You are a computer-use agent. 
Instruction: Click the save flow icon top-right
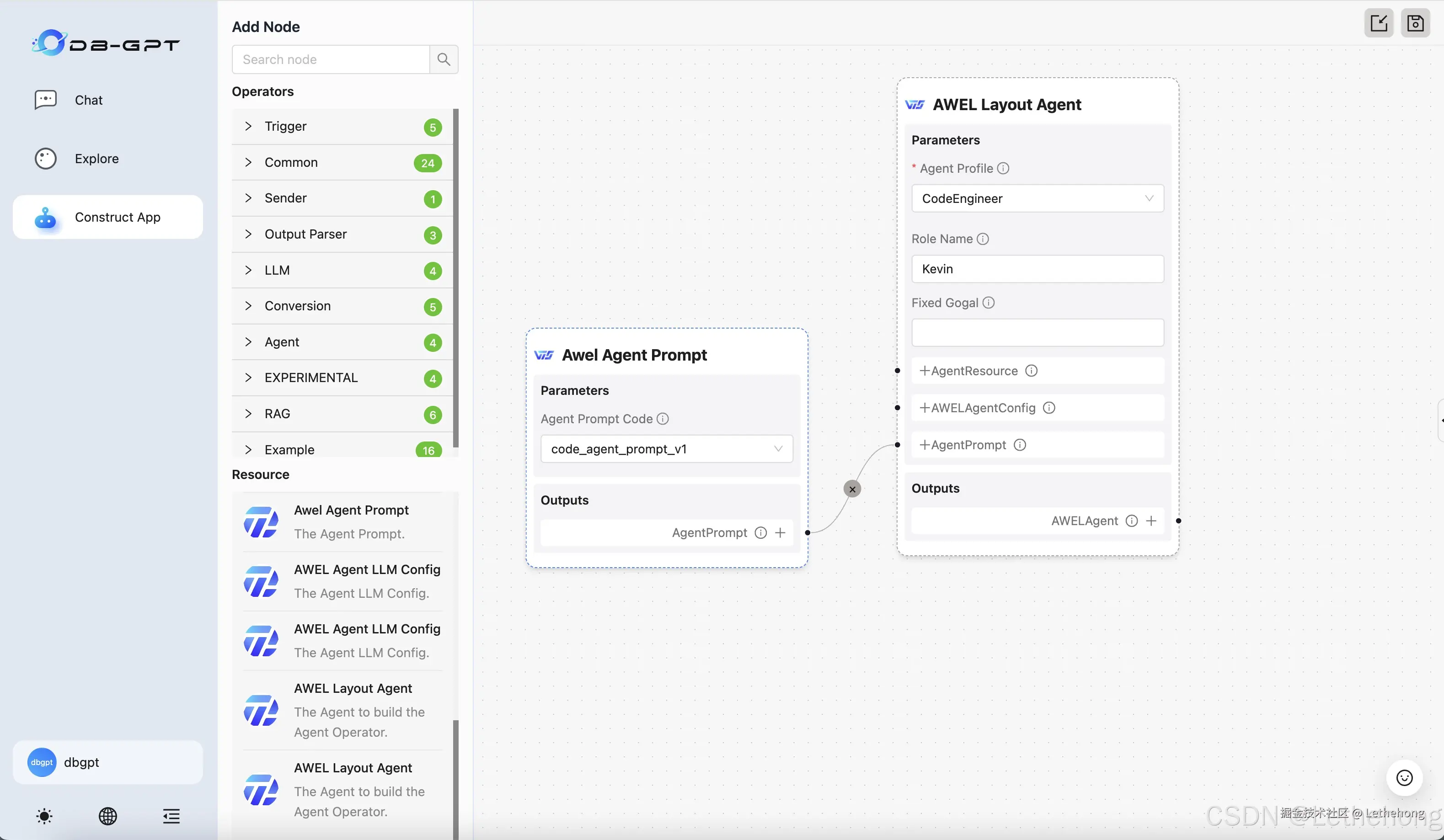pyautogui.click(x=1415, y=23)
